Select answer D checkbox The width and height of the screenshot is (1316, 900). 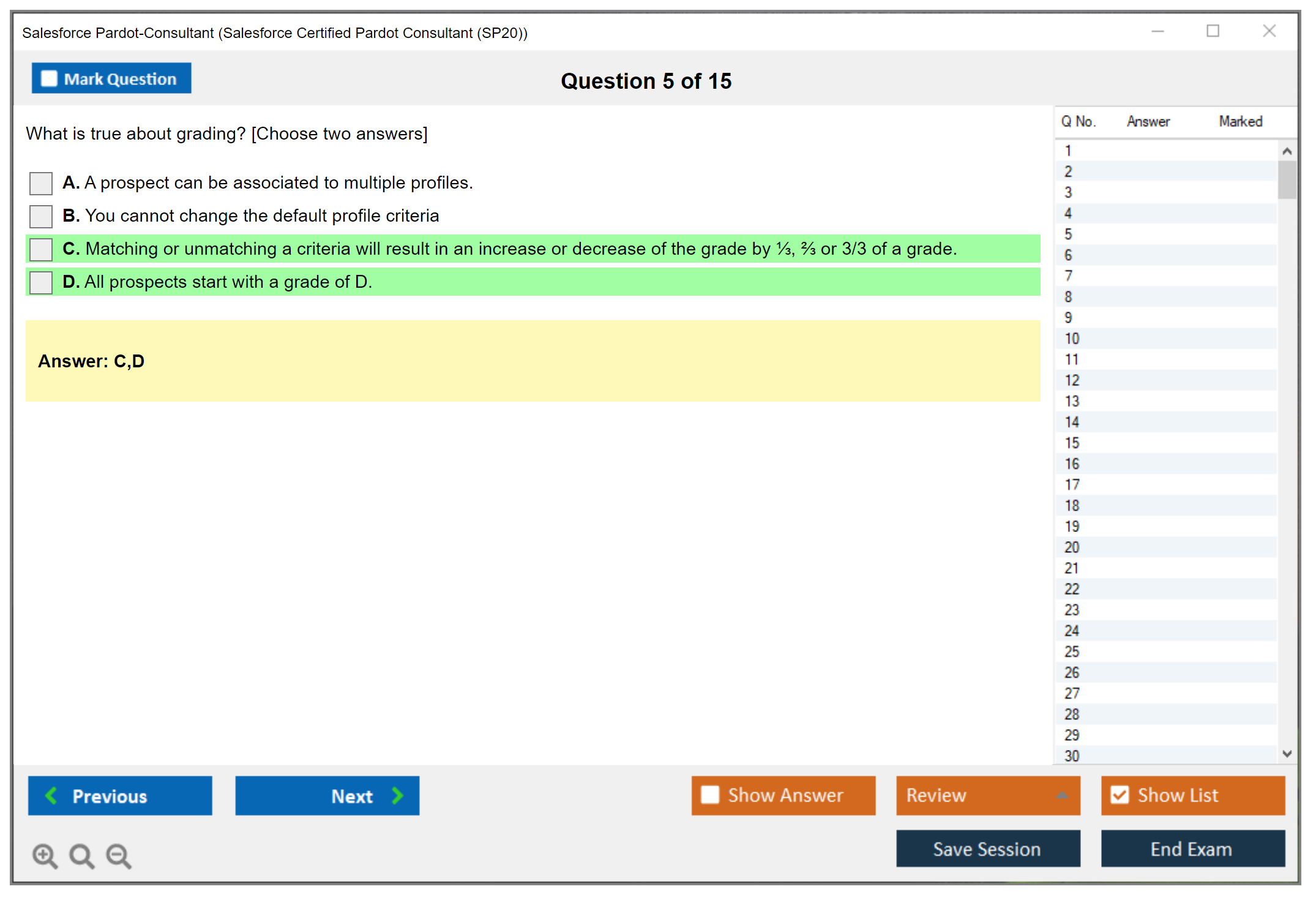[41, 282]
